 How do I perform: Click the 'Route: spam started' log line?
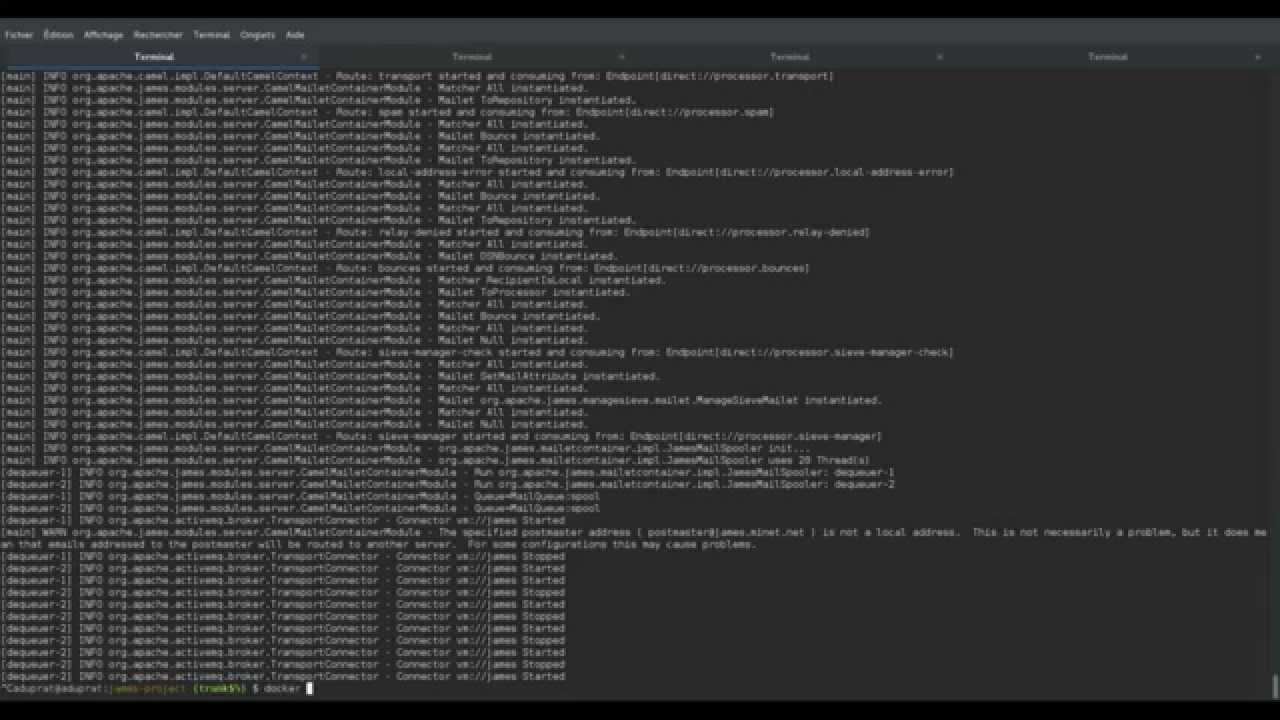pos(388,113)
